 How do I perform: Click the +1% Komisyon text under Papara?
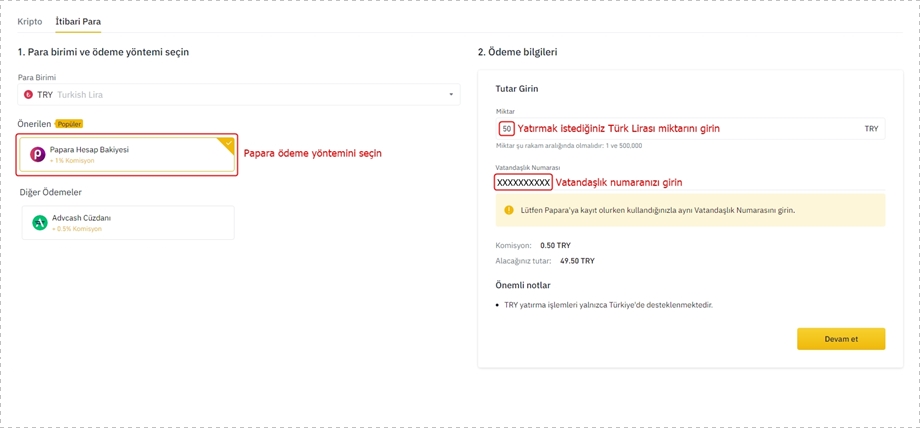[x=72, y=161]
